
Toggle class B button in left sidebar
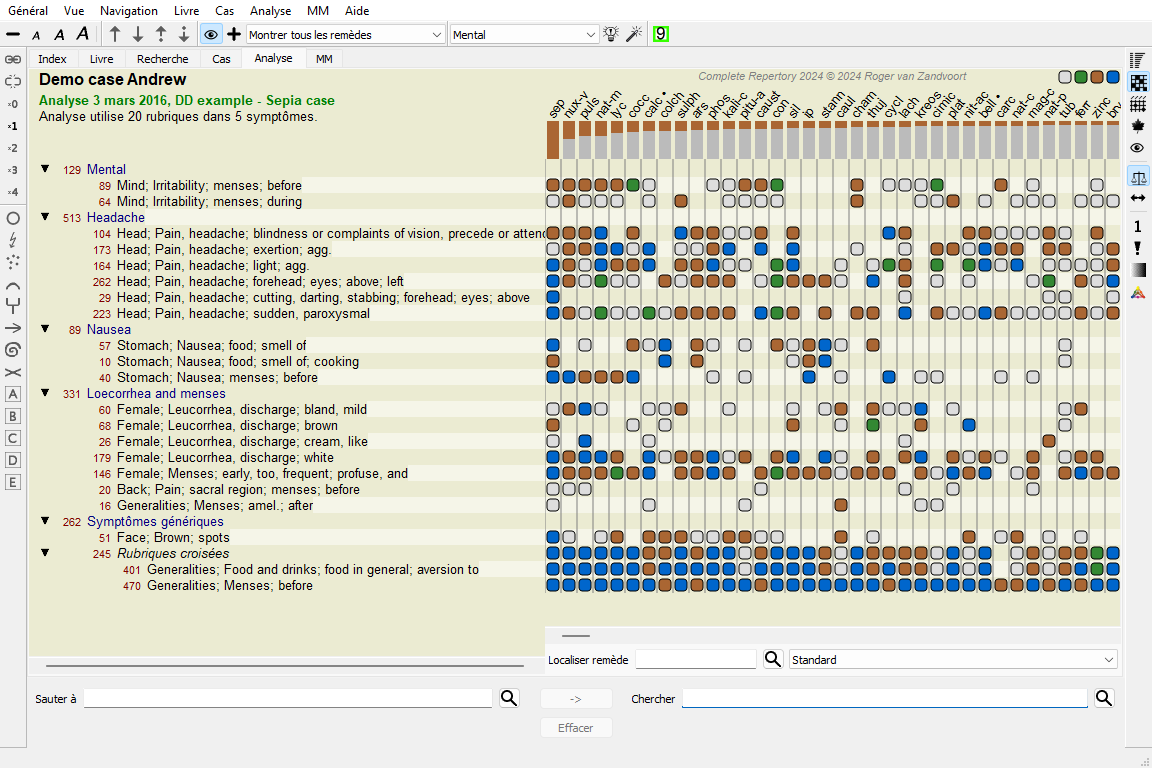[x=13, y=416]
